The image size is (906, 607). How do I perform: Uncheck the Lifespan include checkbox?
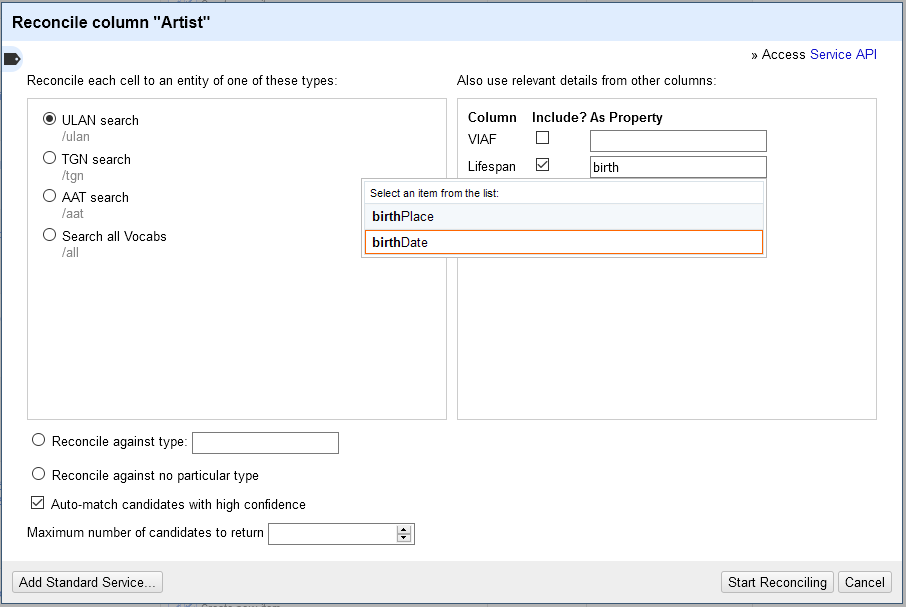pos(542,165)
